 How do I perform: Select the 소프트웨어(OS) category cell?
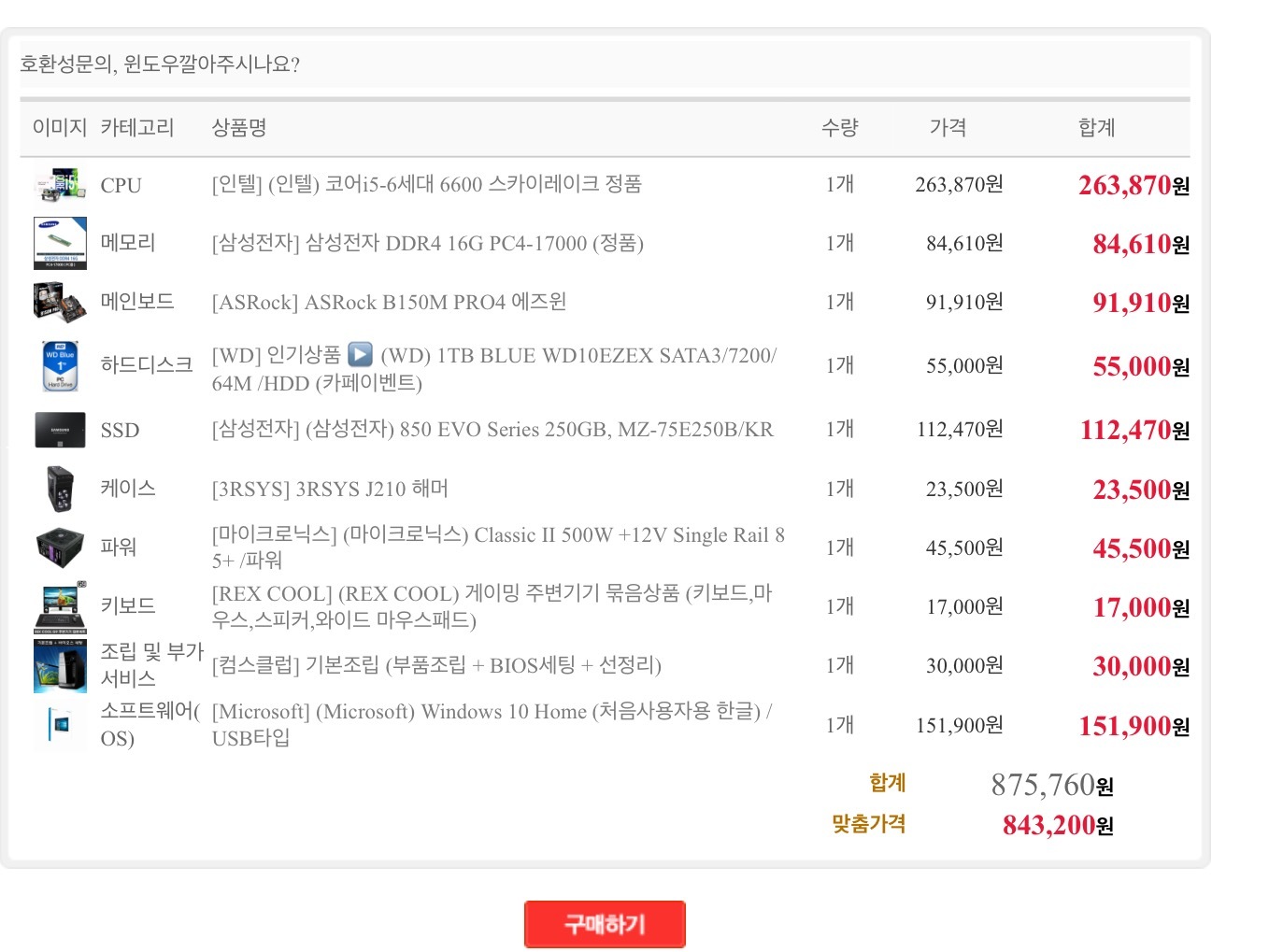pyautogui.click(x=150, y=725)
